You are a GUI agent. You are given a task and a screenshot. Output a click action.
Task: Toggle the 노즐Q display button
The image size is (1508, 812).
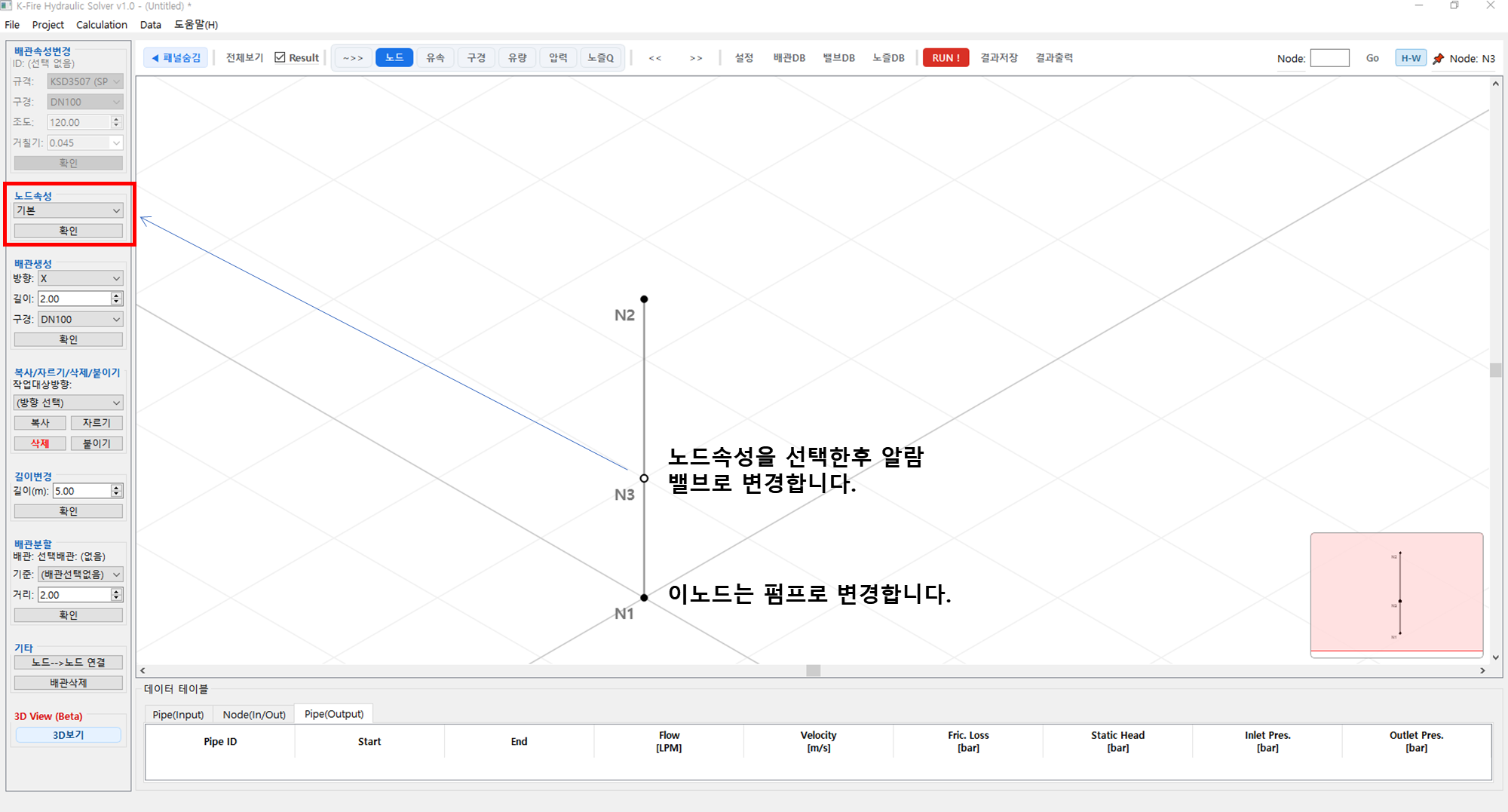[601, 57]
